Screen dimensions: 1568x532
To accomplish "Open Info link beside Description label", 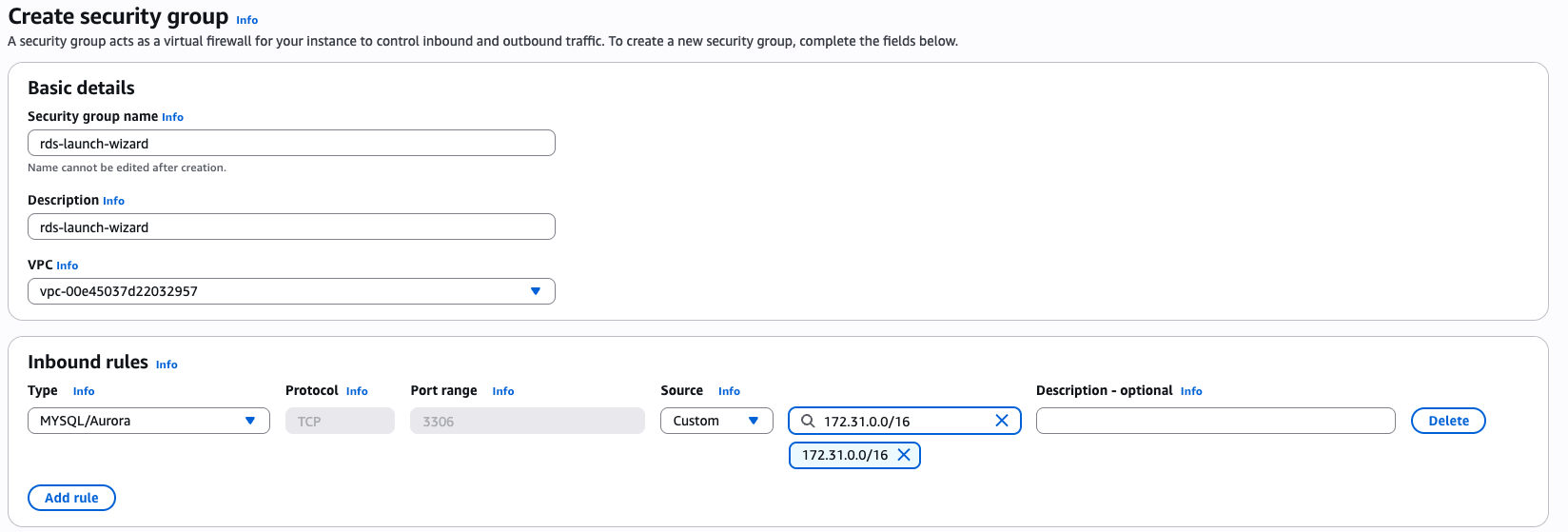I will [113, 201].
